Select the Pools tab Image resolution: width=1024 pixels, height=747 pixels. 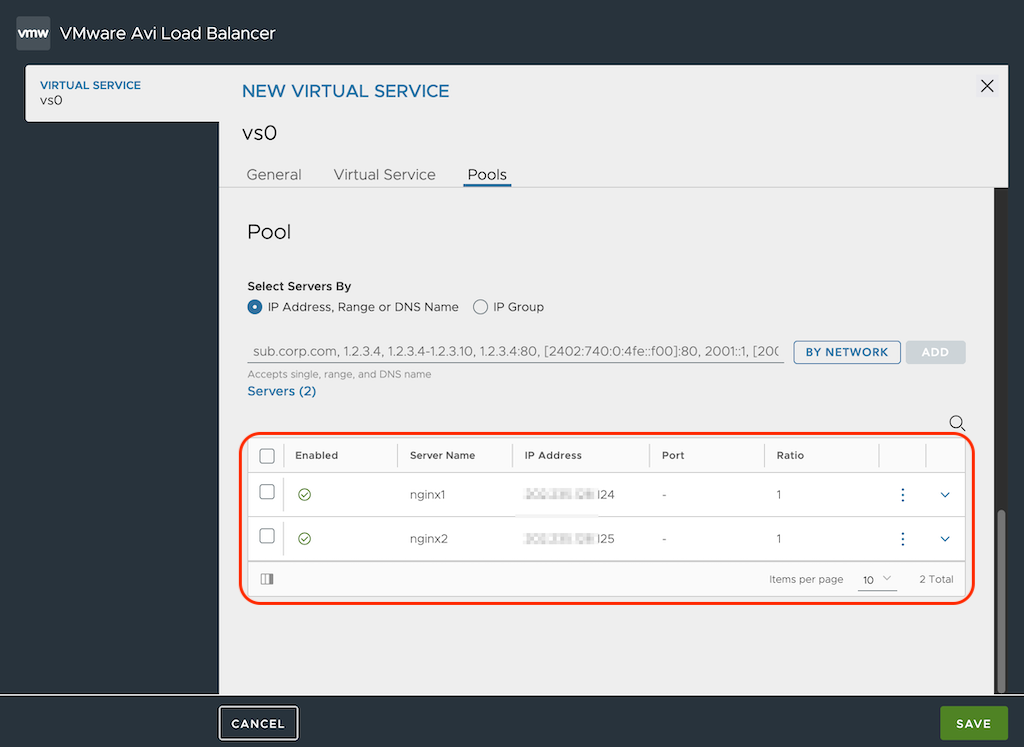(487, 174)
